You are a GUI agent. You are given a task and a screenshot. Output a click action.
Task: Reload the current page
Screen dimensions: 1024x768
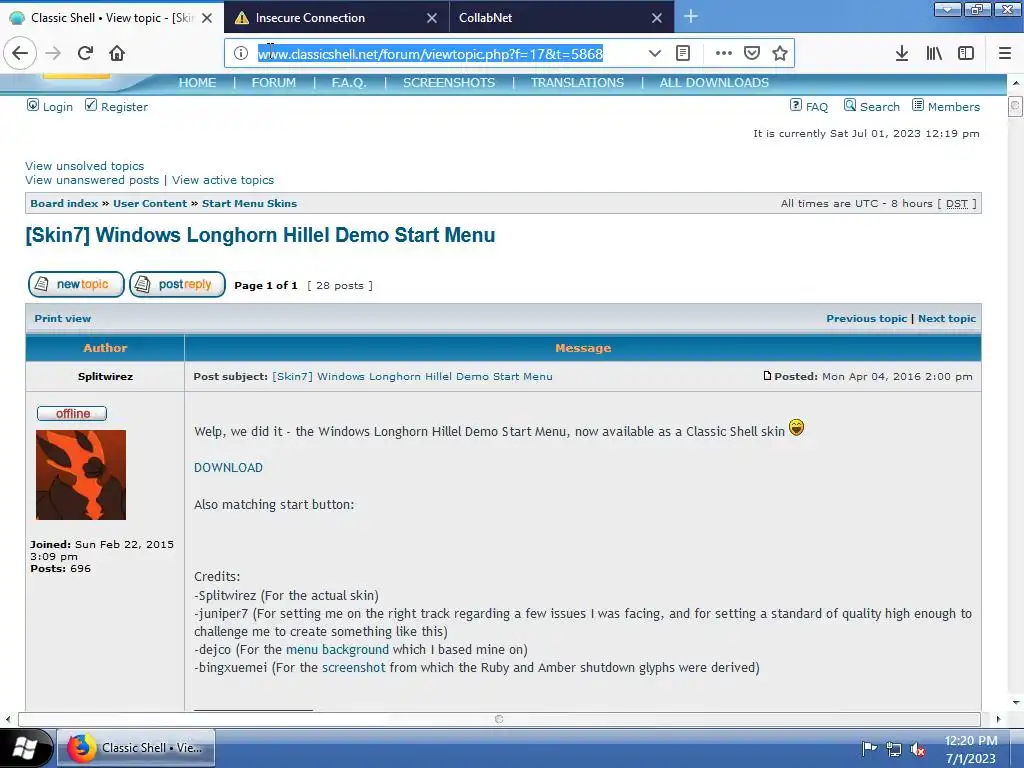tap(85, 53)
